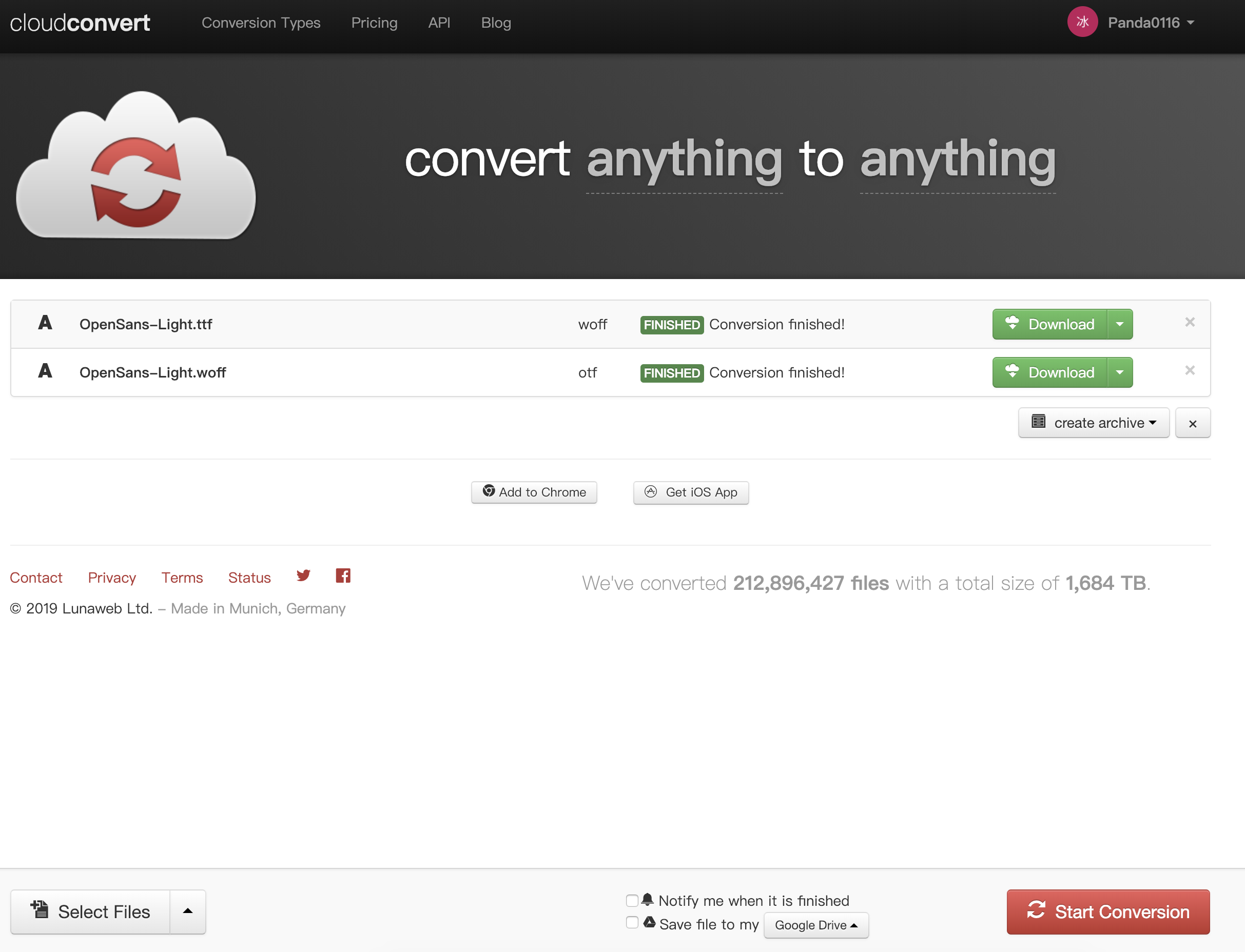Expand the Select Files source arrow
The image size is (1245, 952).
pos(188,911)
